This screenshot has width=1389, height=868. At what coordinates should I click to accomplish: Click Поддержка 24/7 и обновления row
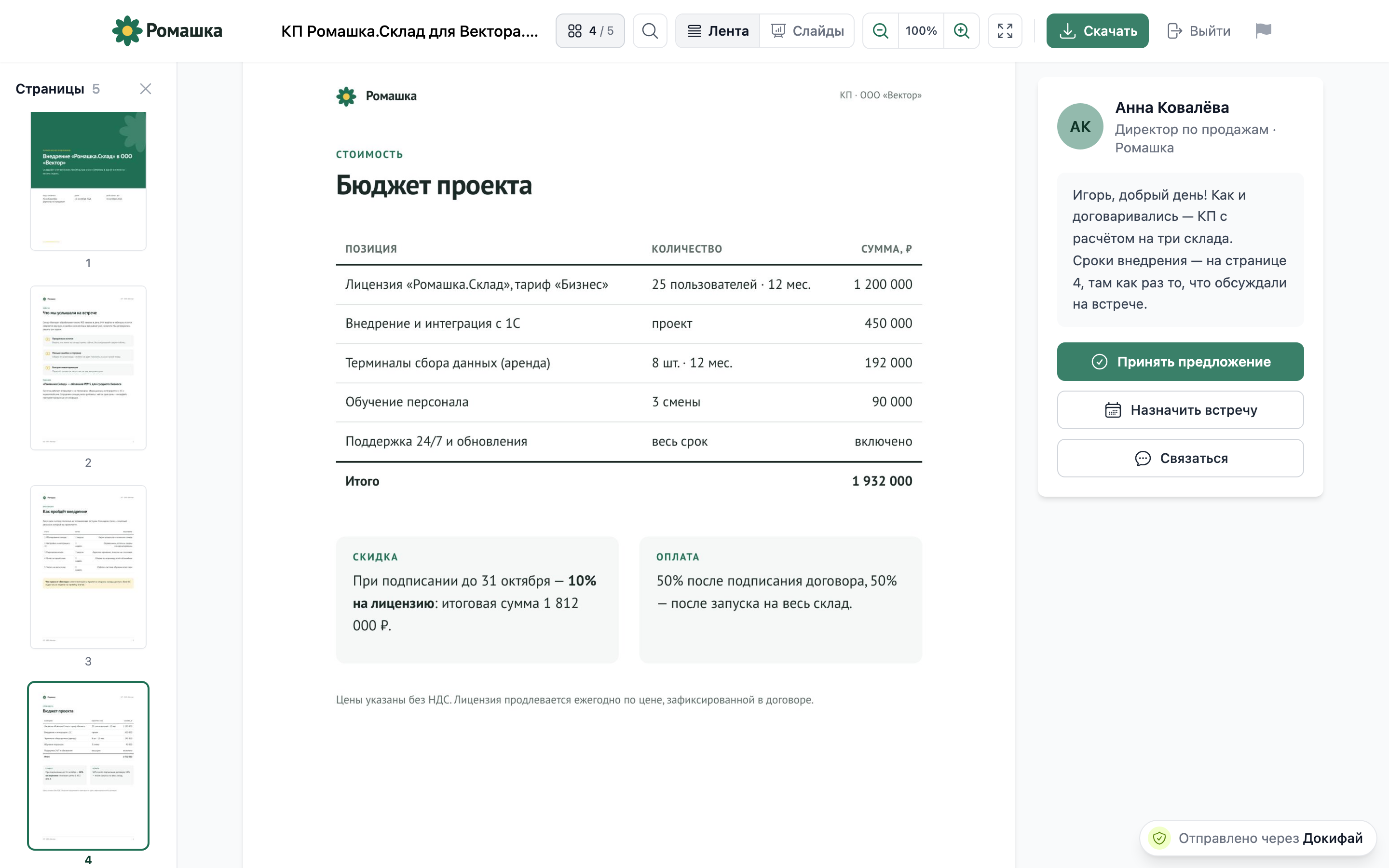pos(629,441)
